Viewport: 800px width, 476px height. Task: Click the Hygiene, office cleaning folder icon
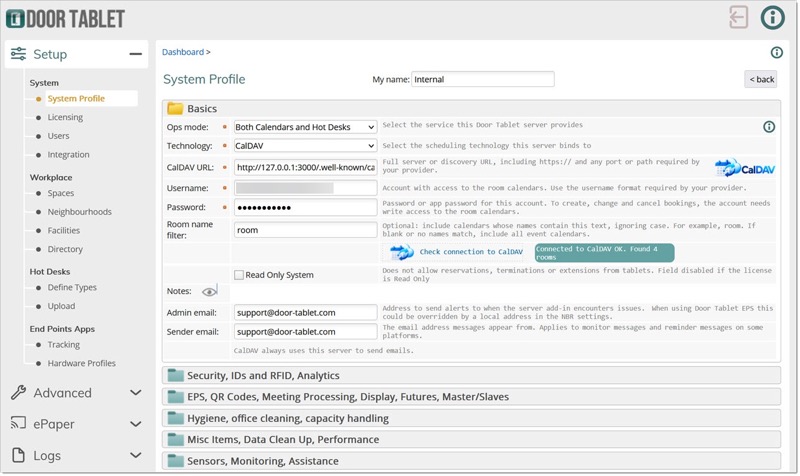(176, 418)
